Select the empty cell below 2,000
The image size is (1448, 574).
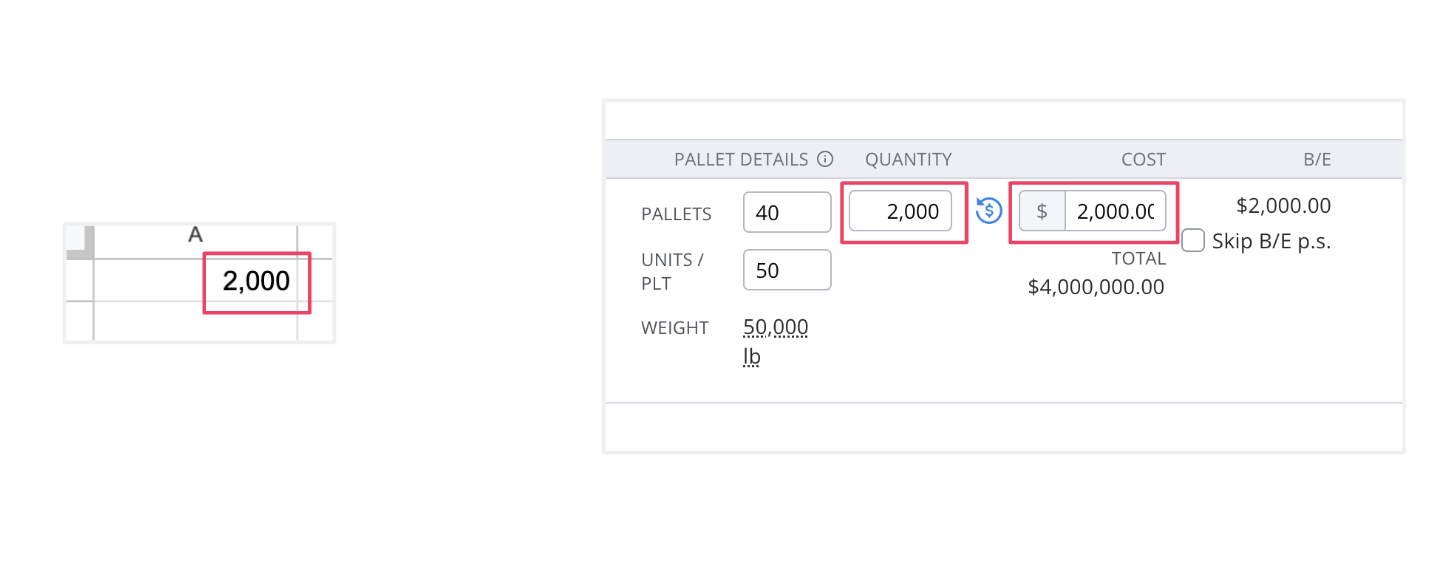pyautogui.click(x=196, y=321)
